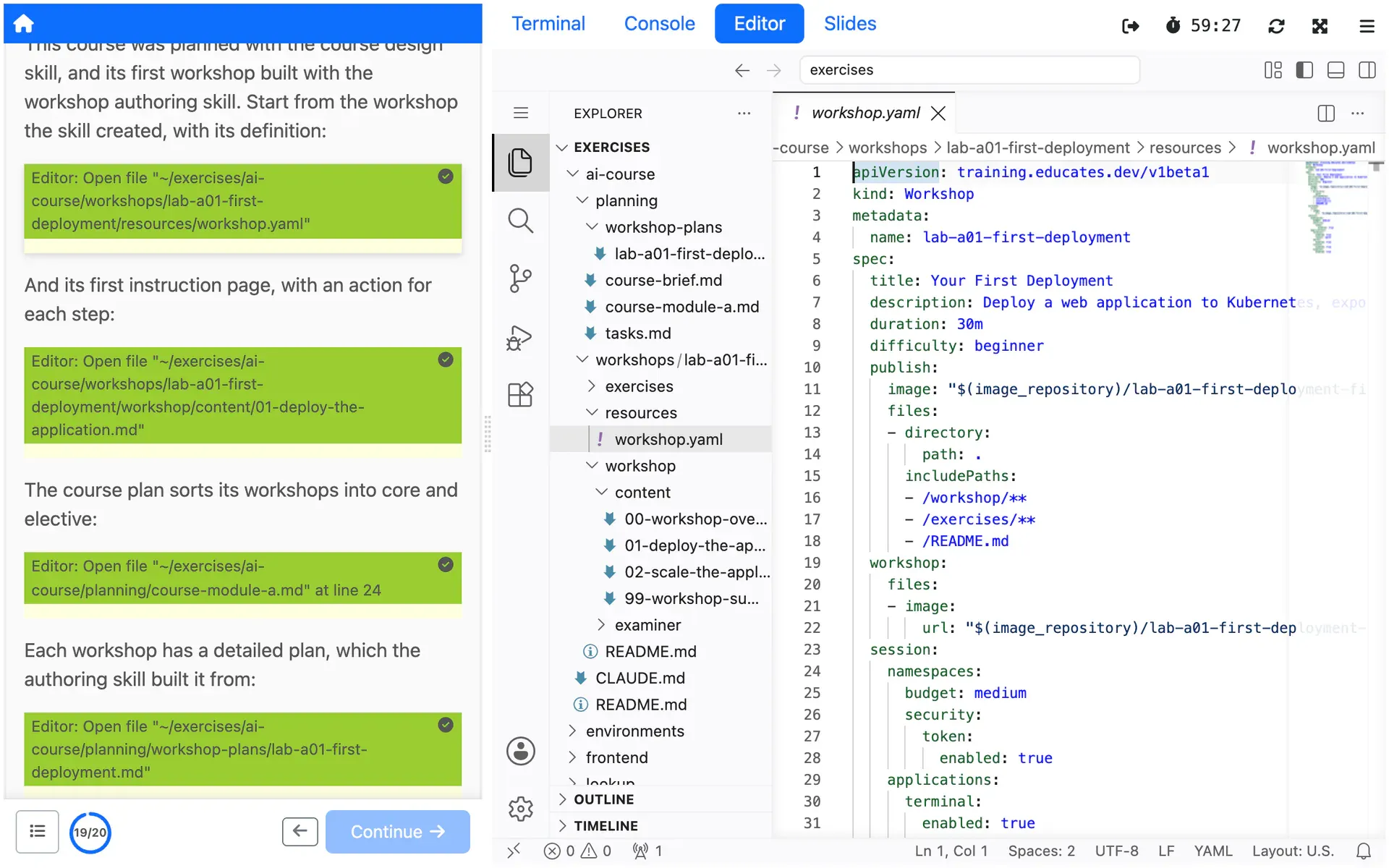The image size is (1389, 868).
Task: Open CLAUDE.md in the explorer
Action: pyautogui.click(x=640, y=678)
